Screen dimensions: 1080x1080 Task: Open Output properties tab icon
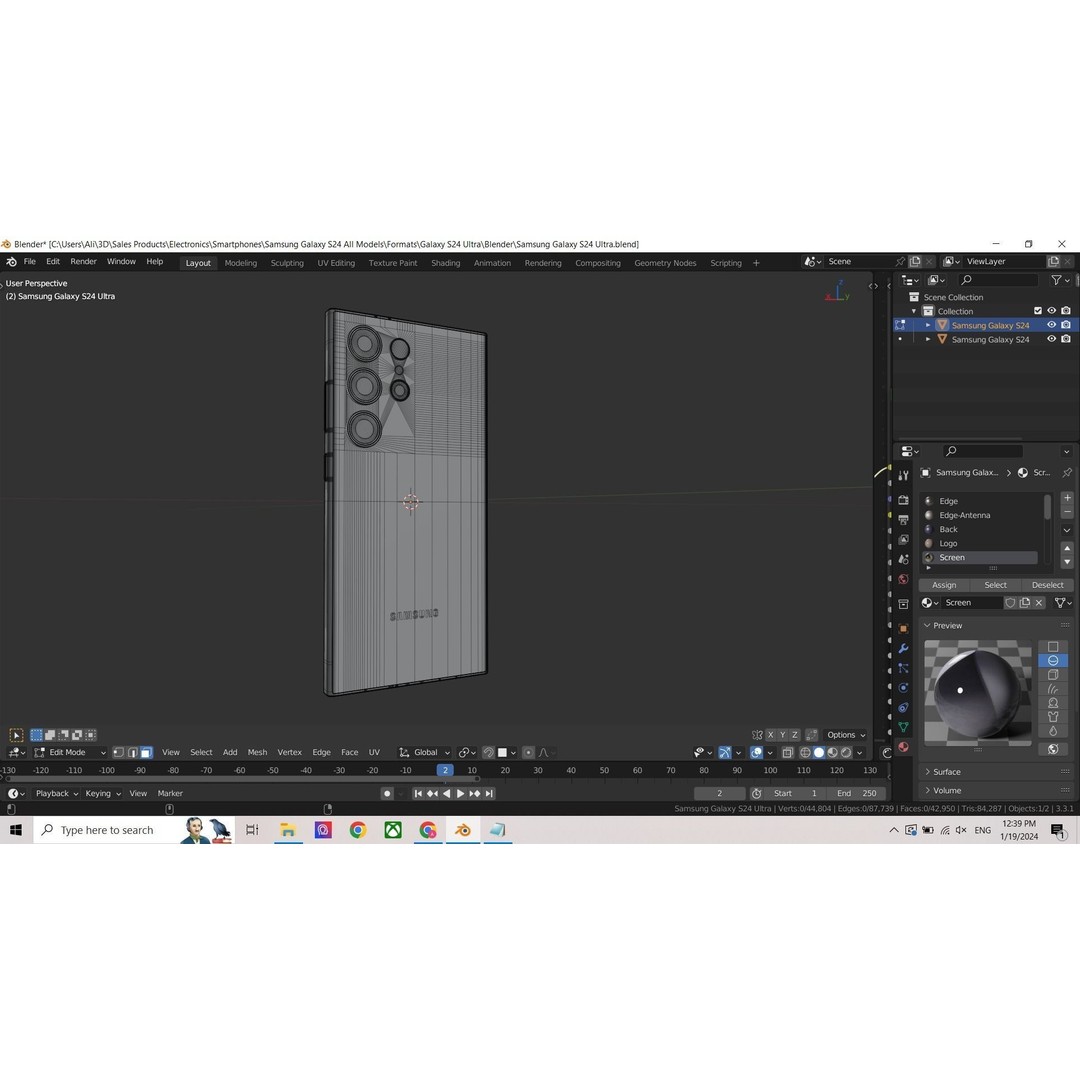point(903,519)
